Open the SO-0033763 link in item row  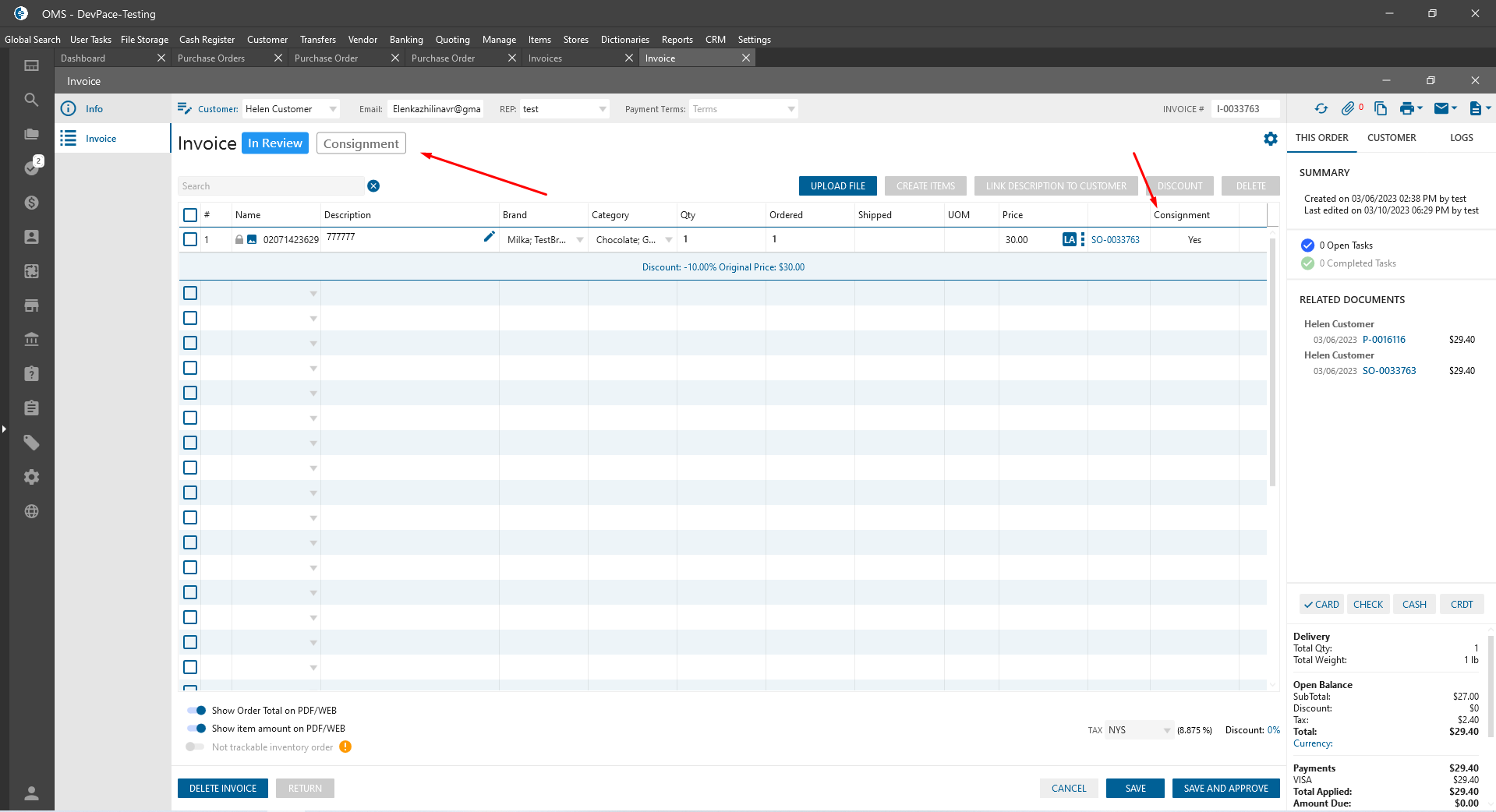coord(1116,240)
